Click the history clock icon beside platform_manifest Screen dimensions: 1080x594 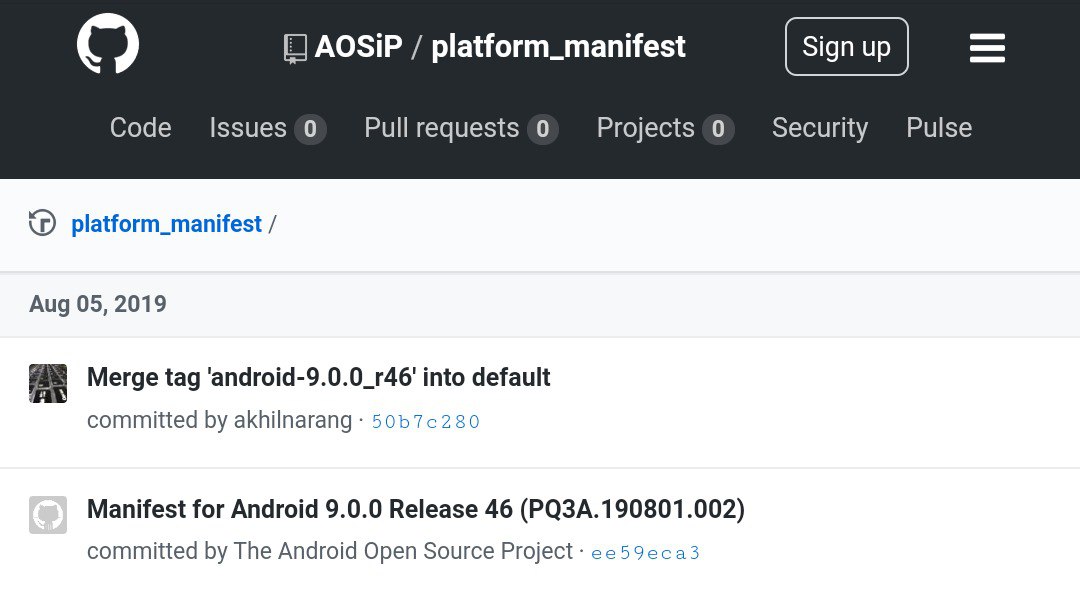(x=42, y=223)
